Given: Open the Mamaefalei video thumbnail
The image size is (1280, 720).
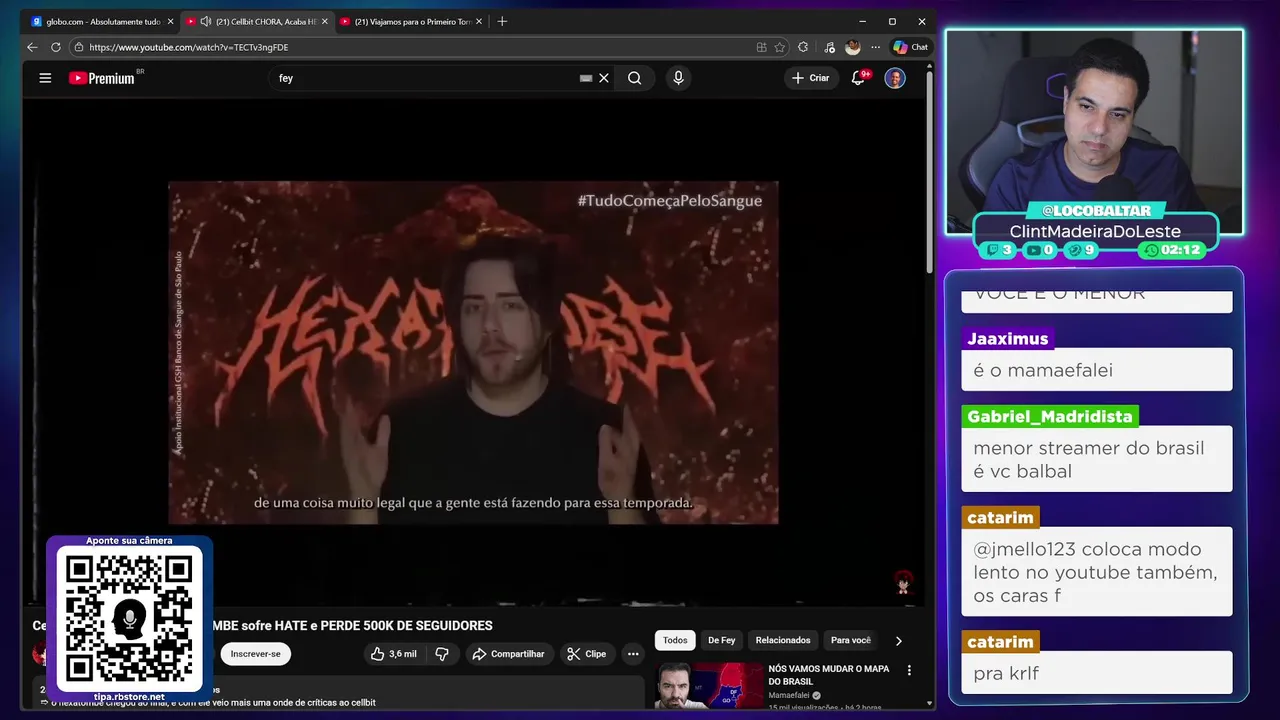Looking at the screenshot, I should [708, 686].
